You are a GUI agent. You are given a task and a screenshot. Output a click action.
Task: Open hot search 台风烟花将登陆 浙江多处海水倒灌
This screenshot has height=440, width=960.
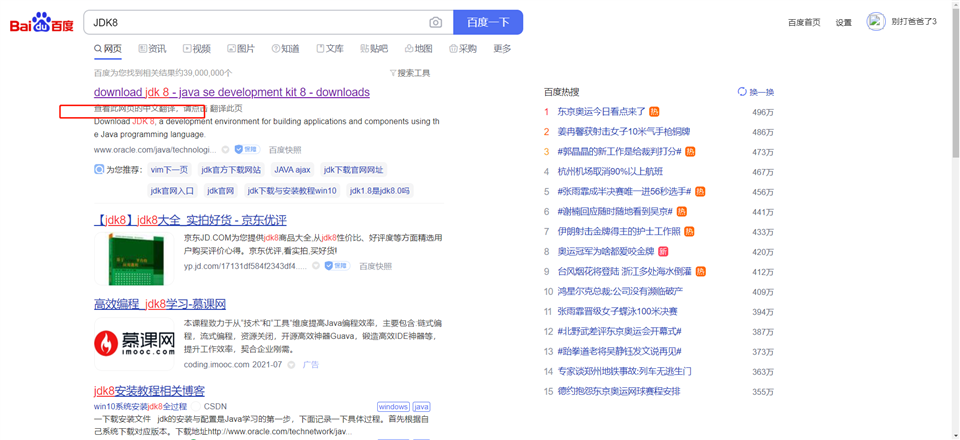(x=625, y=271)
